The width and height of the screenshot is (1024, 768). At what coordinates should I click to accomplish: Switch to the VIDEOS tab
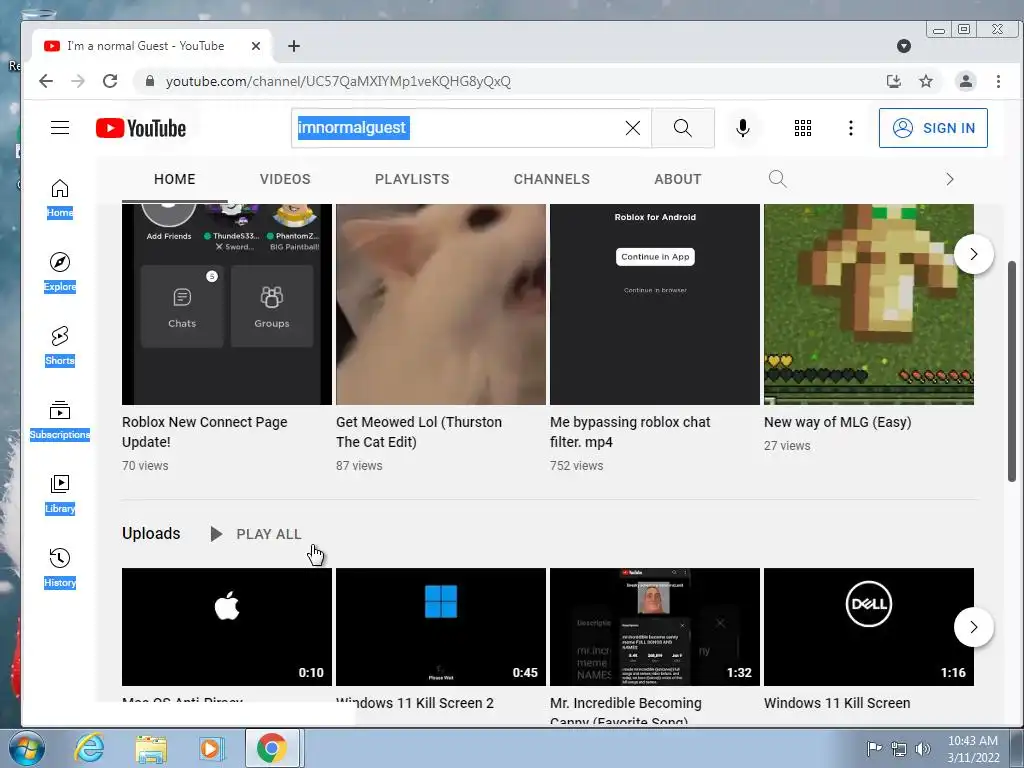(285, 179)
